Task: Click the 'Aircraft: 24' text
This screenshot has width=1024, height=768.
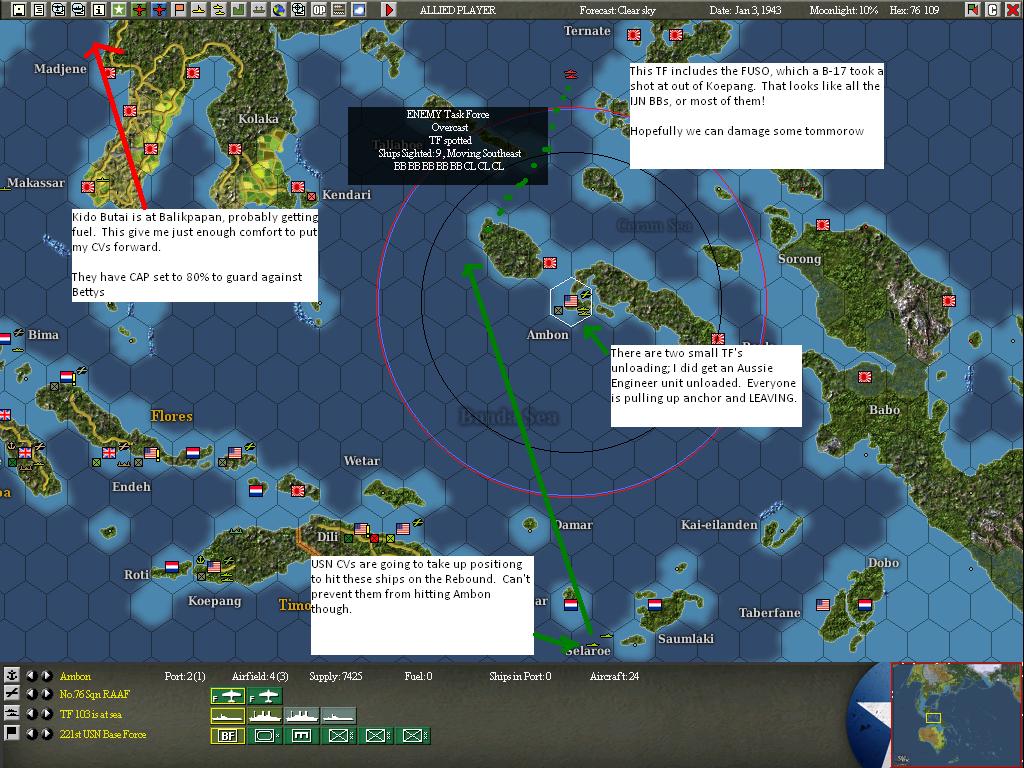Action: tap(614, 676)
